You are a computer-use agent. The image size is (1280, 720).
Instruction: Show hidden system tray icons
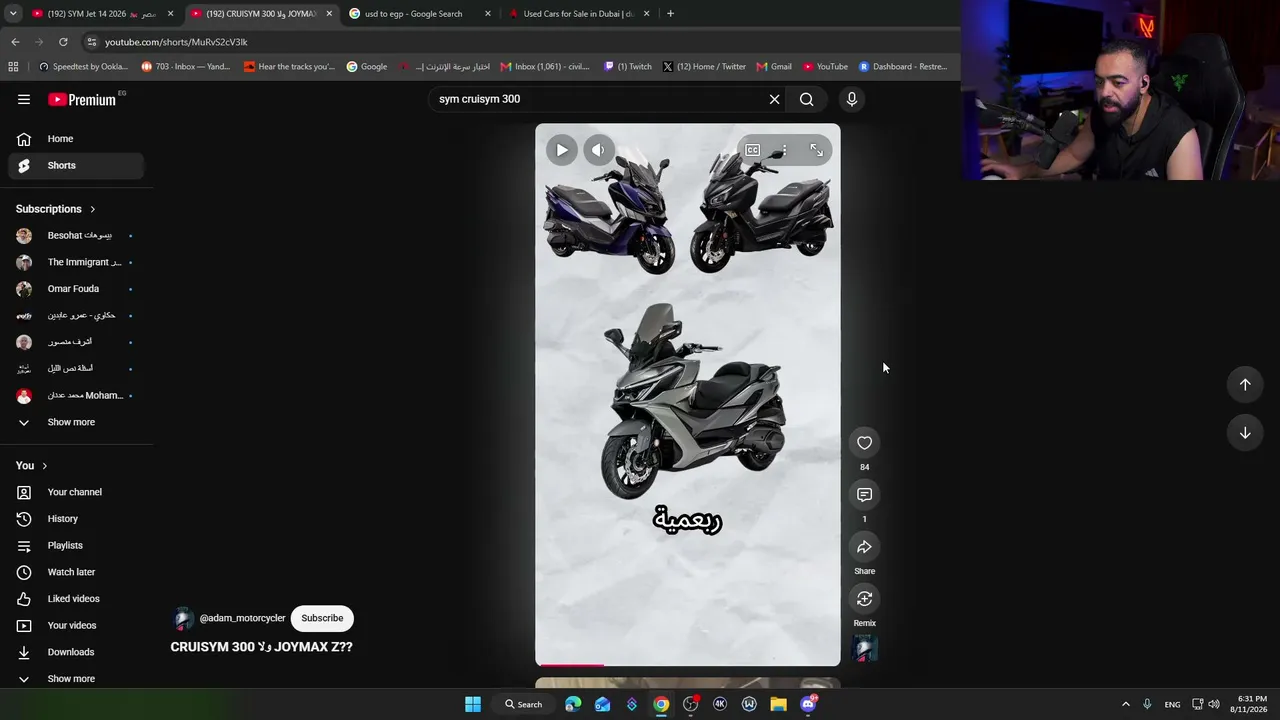(1125, 704)
